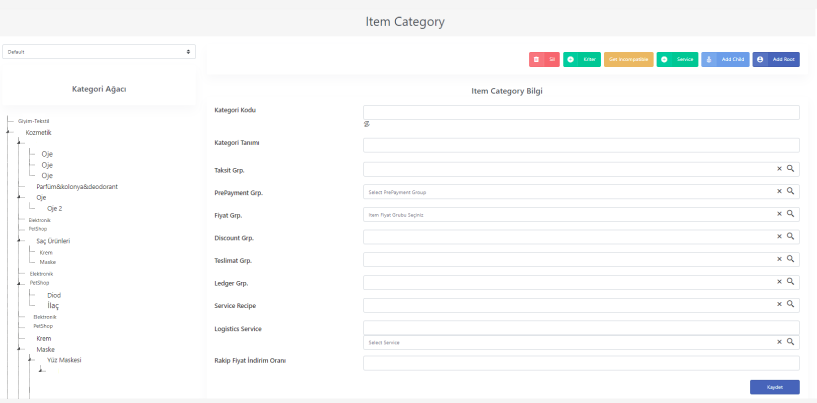Clear the Ledger Grp. field with X
This screenshot has height=403, width=817.
(779, 282)
